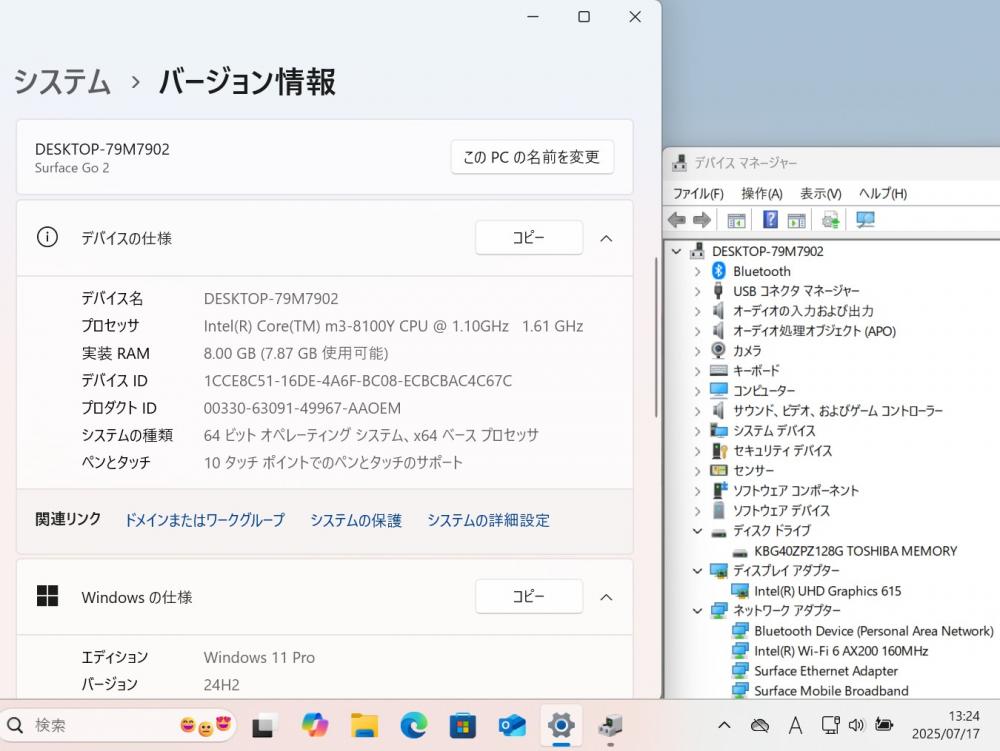Select the カメラ webcam icon in the tree
Viewport: 1000px width, 751px height.
coord(719,350)
